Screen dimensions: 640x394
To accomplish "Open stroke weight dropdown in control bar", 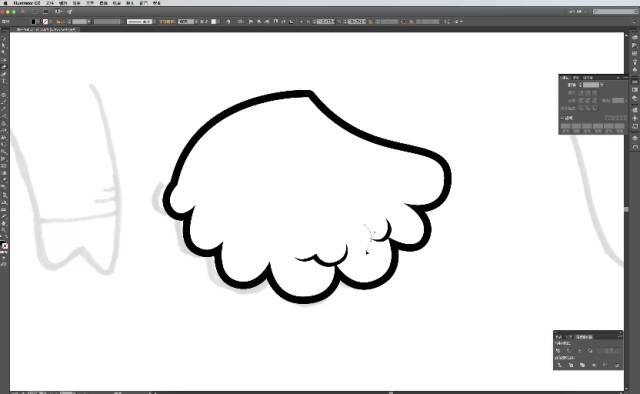I will pos(89,21).
